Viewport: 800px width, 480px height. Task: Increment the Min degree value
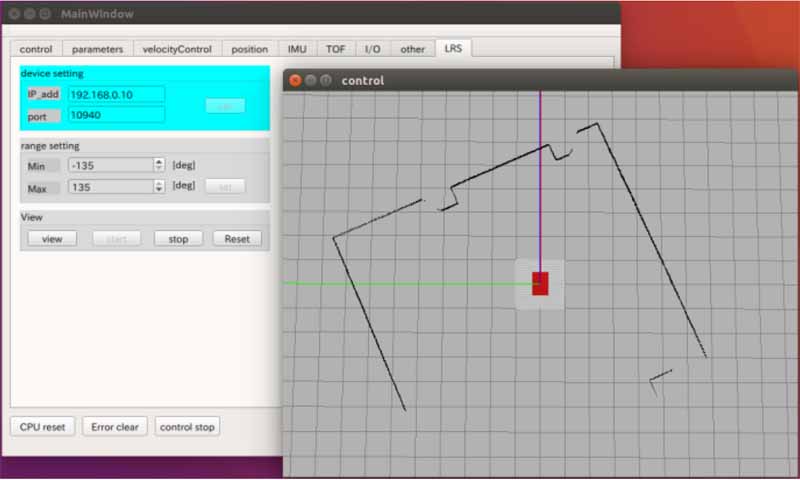click(159, 161)
